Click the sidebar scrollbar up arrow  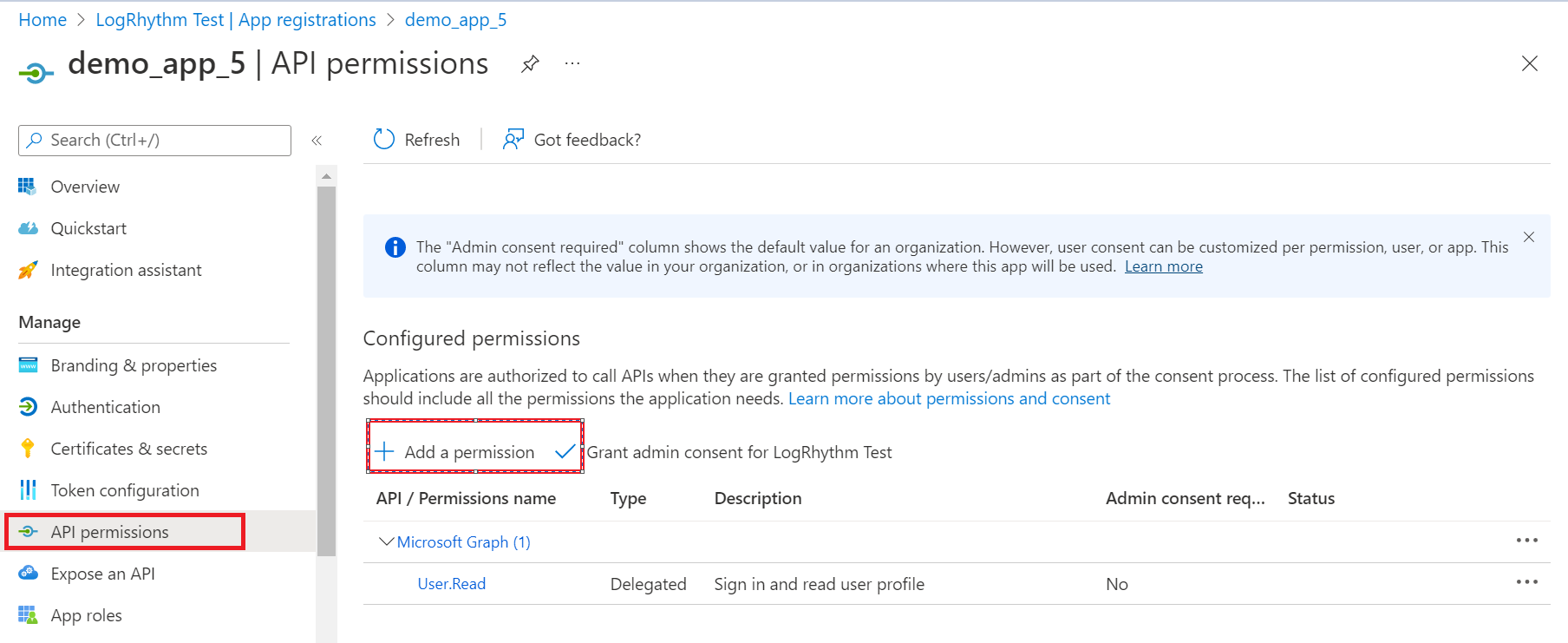(326, 176)
